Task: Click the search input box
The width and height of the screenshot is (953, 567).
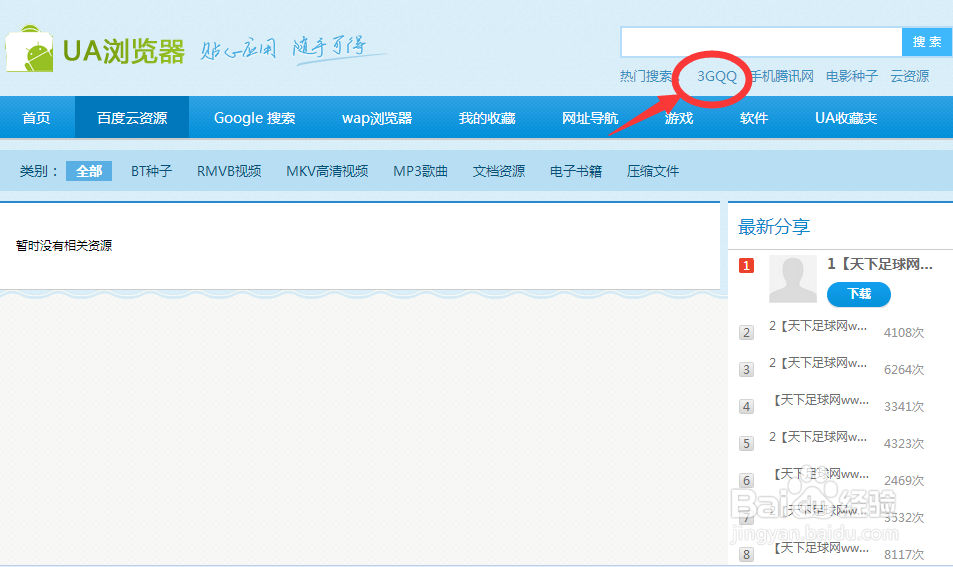Action: [x=761, y=42]
